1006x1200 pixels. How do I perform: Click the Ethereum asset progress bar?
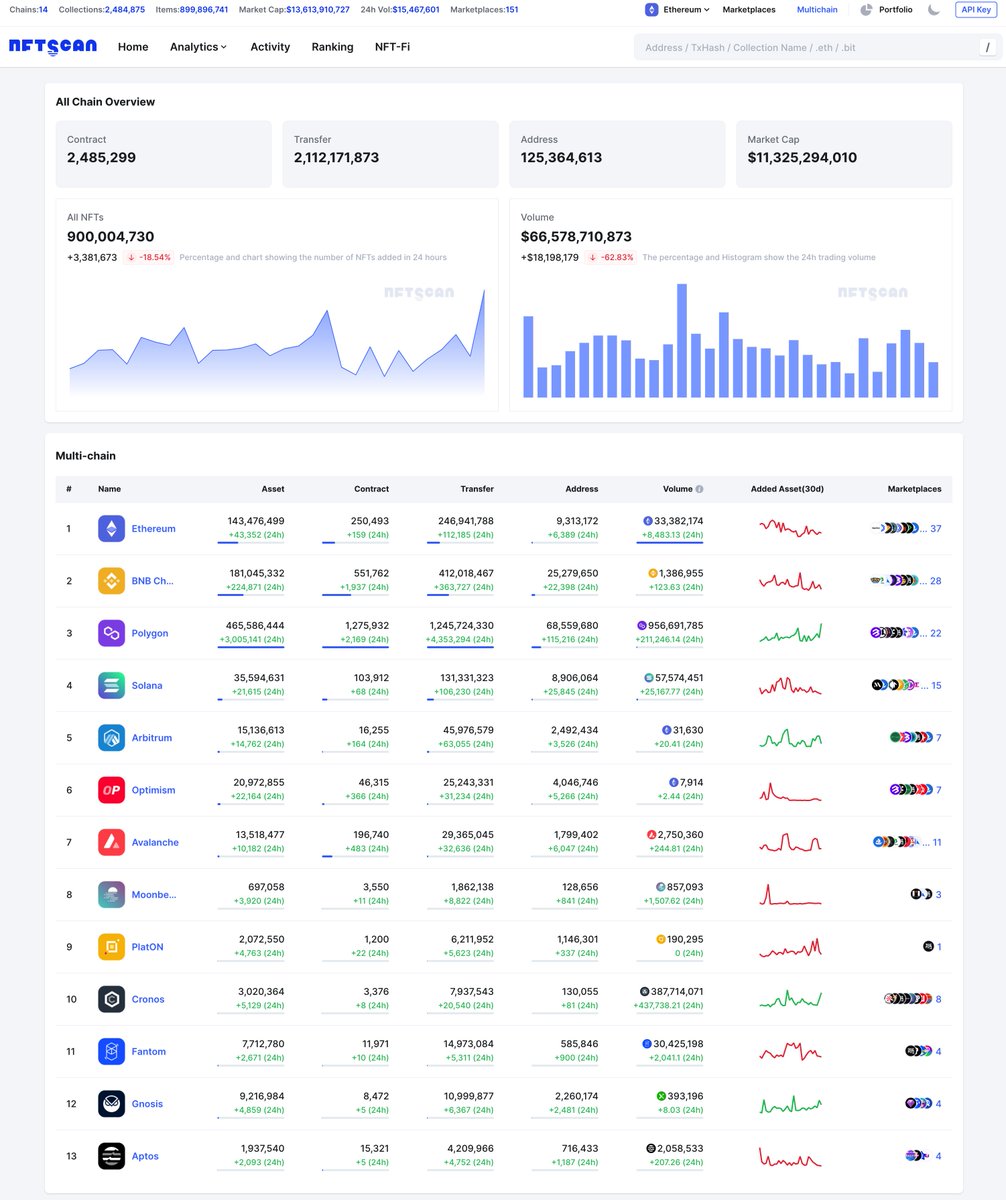click(250, 543)
